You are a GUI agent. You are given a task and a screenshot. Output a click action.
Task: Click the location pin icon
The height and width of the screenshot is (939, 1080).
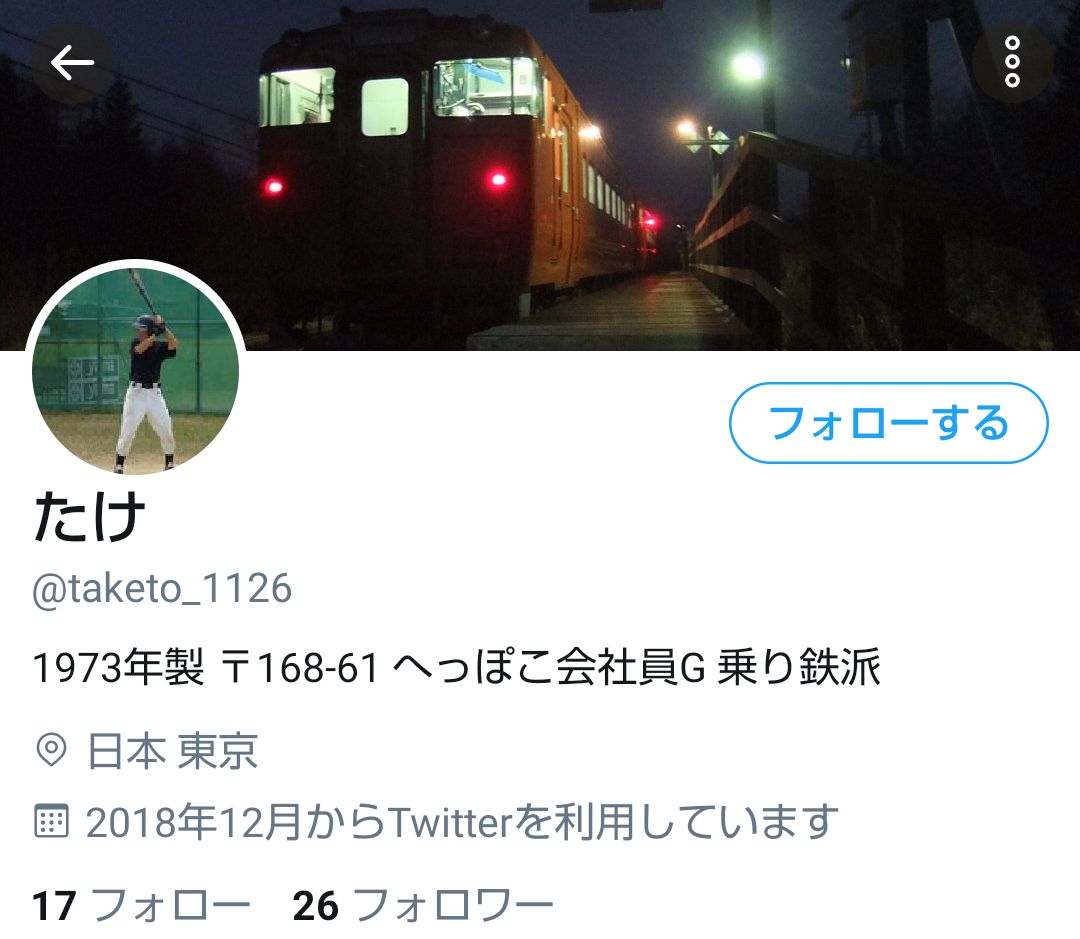[51, 750]
